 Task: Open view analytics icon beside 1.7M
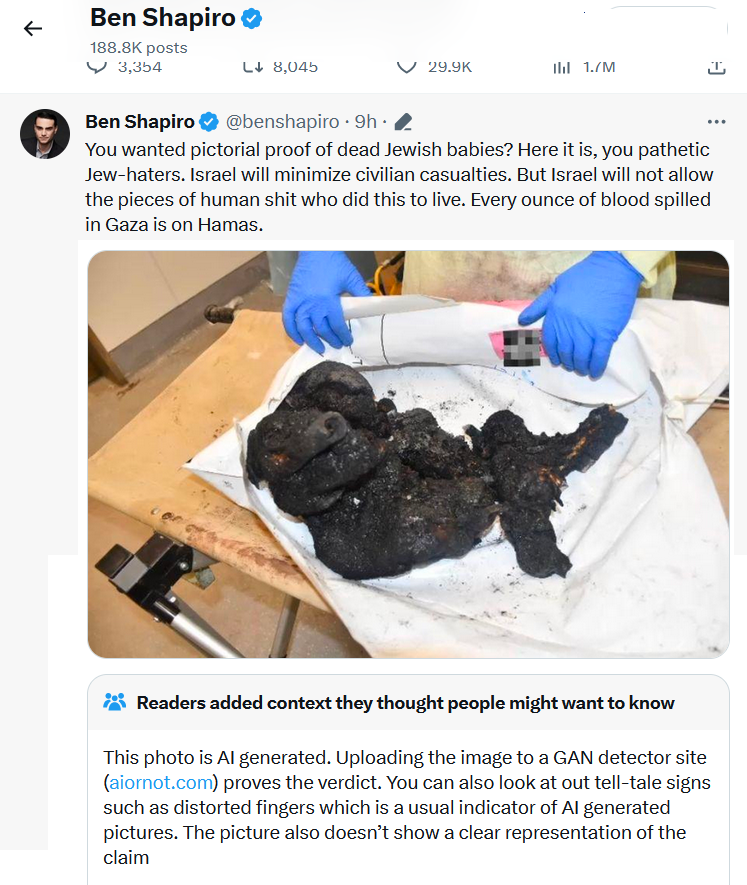(561, 67)
